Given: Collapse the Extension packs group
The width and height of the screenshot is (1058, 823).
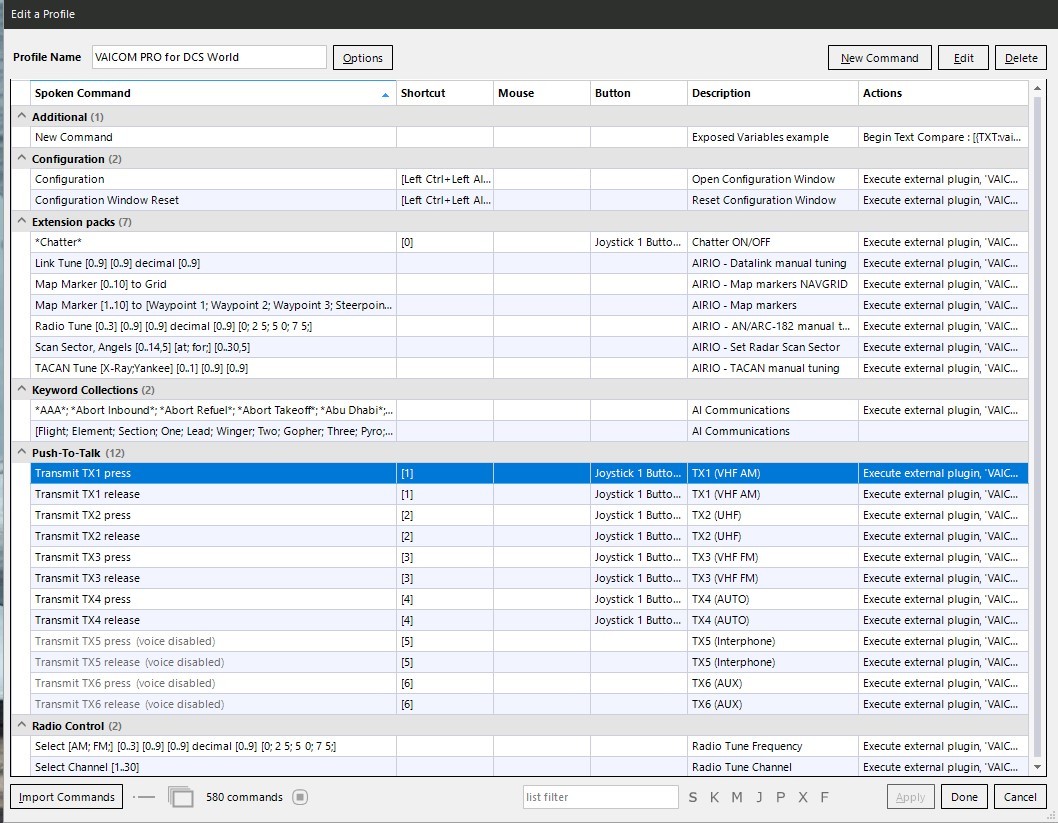Looking at the screenshot, I should (22, 221).
